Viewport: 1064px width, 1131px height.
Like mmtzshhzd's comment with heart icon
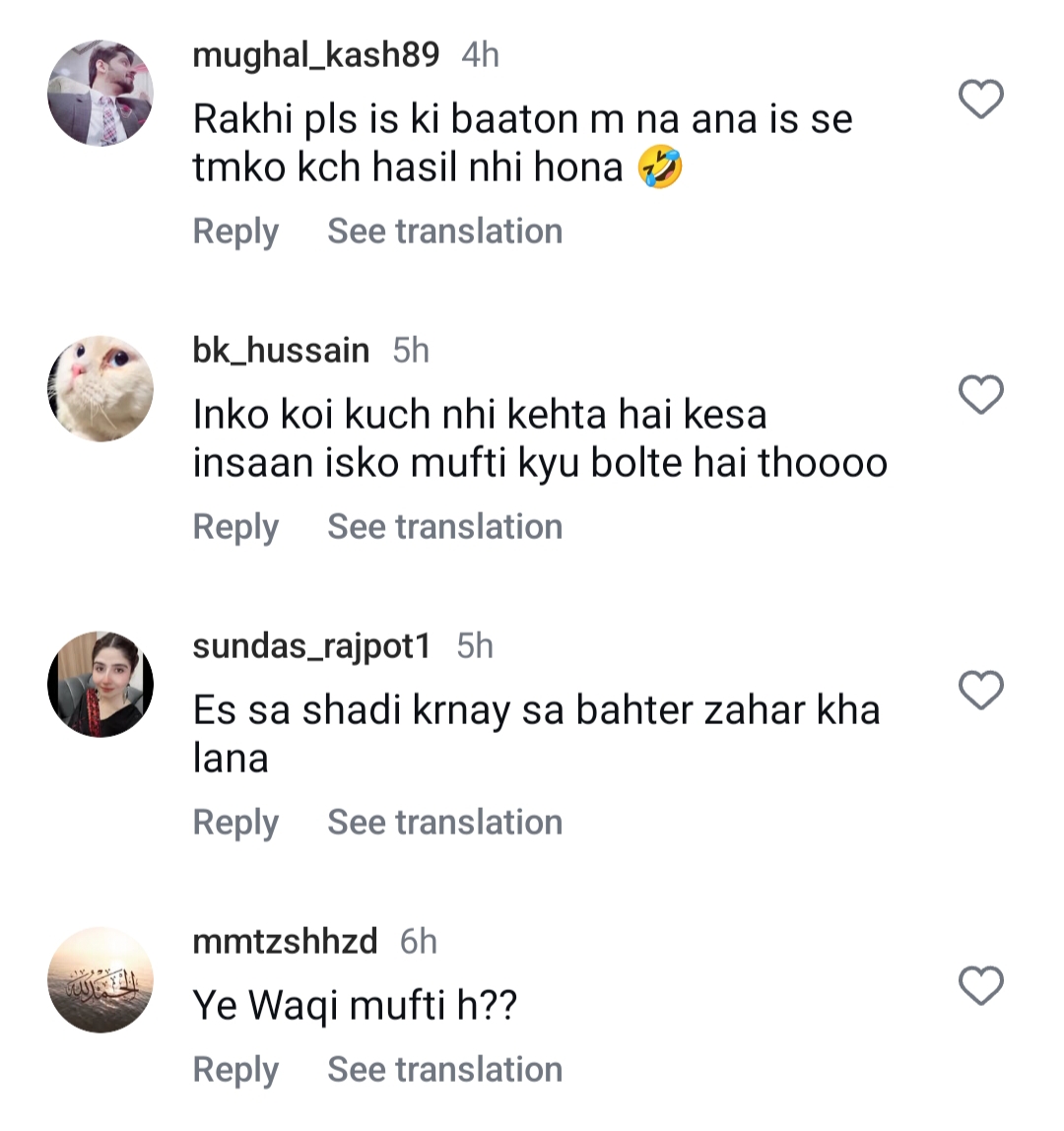pyautogui.click(x=979, y=986)
